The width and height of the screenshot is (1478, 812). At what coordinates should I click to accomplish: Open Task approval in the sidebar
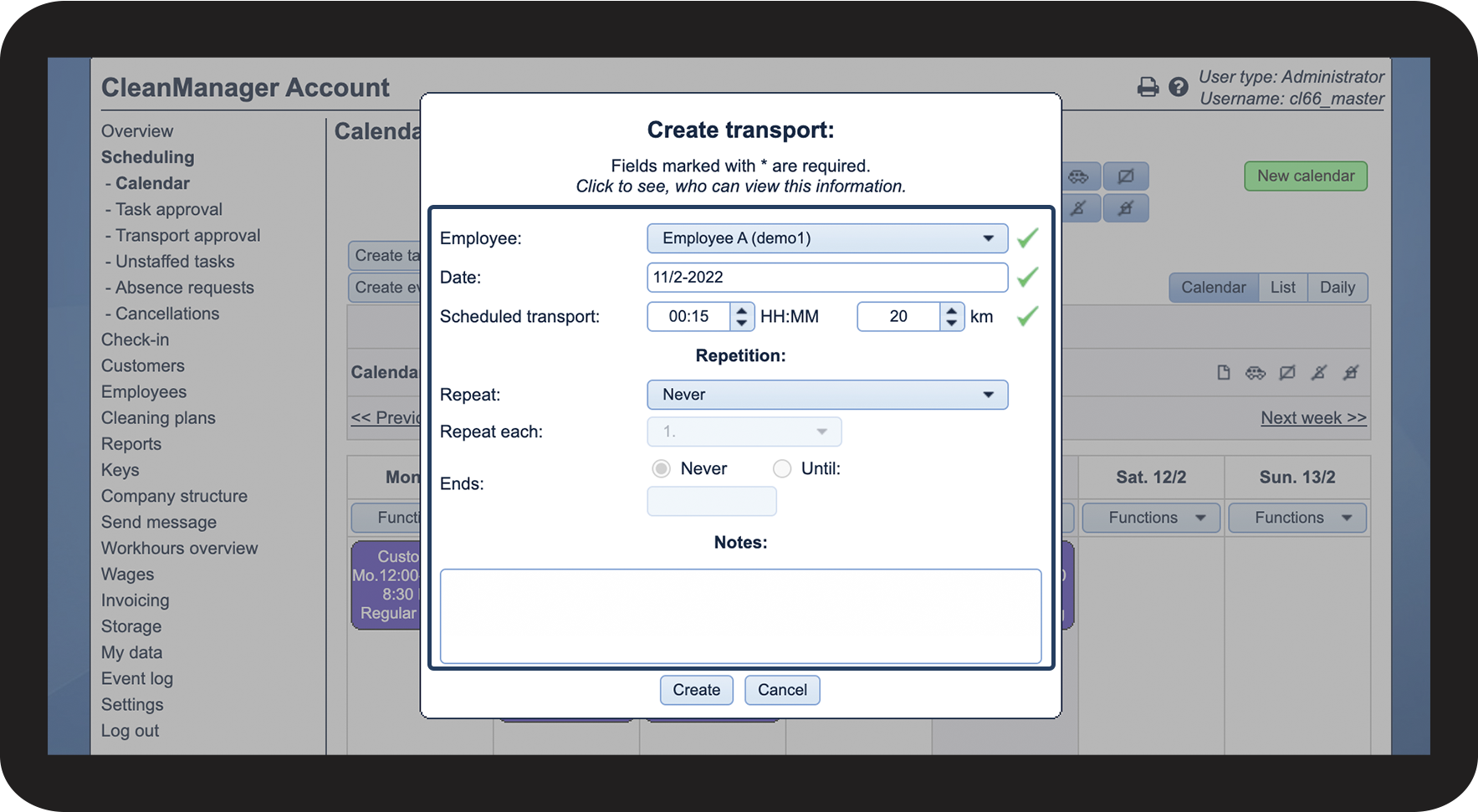tap(169, 210)
